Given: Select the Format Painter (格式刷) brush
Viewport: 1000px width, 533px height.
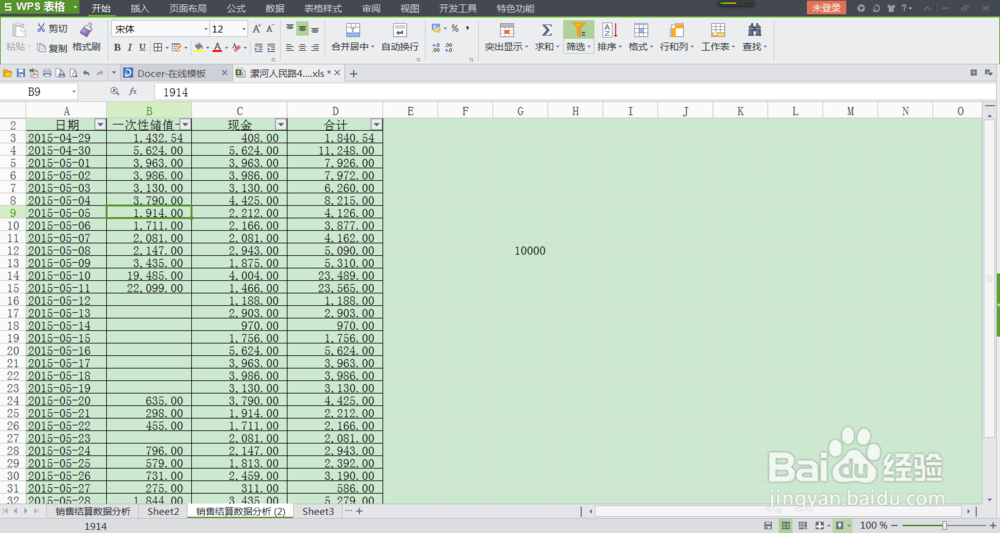Looking at the screenshot, I should click(x=86, y=29).
